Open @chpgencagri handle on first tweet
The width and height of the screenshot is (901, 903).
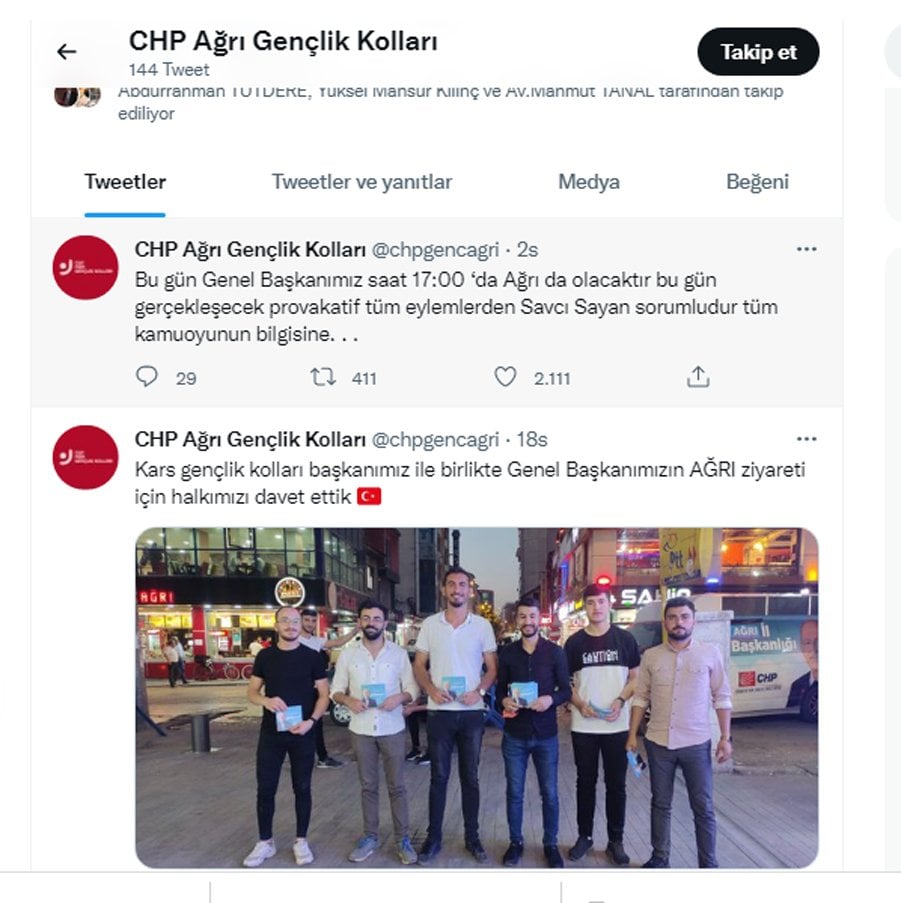pyautogui.click(x=435, y=250)
